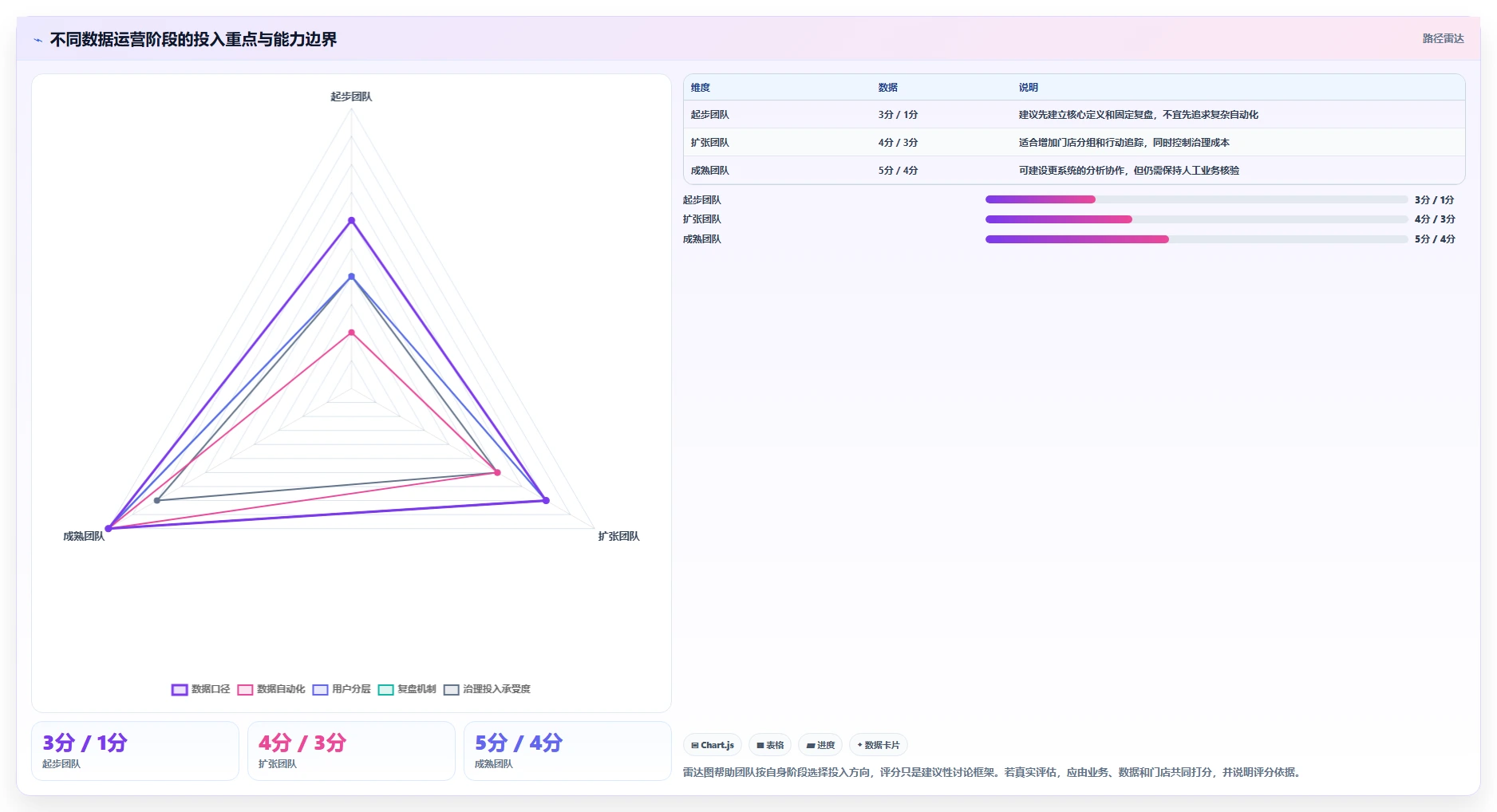Toggle the 数据自动化 legend swatch

coord(245,689)
